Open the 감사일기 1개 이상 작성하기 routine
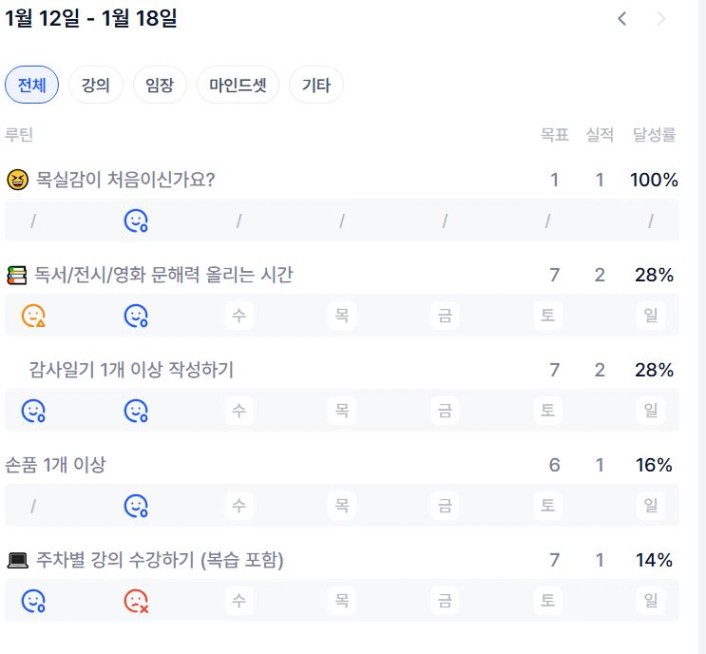 point(131,370)
